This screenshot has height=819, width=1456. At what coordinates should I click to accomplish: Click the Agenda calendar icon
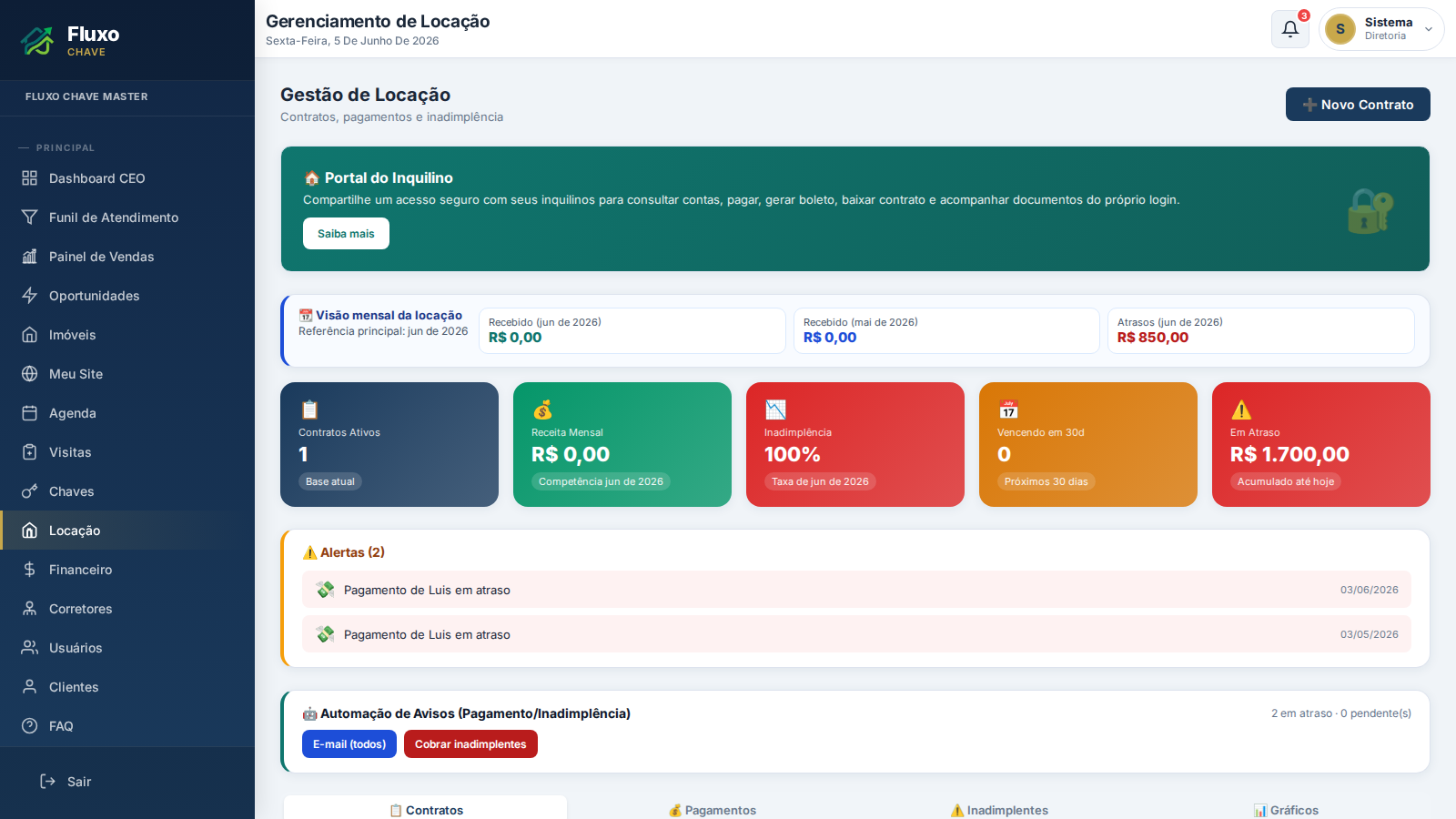coord(30,413)
